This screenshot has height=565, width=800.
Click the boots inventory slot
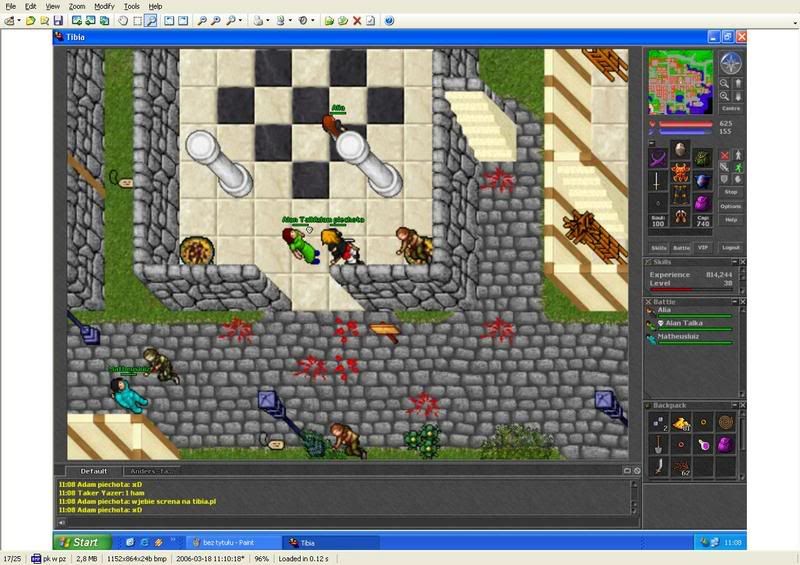(680, 217)
